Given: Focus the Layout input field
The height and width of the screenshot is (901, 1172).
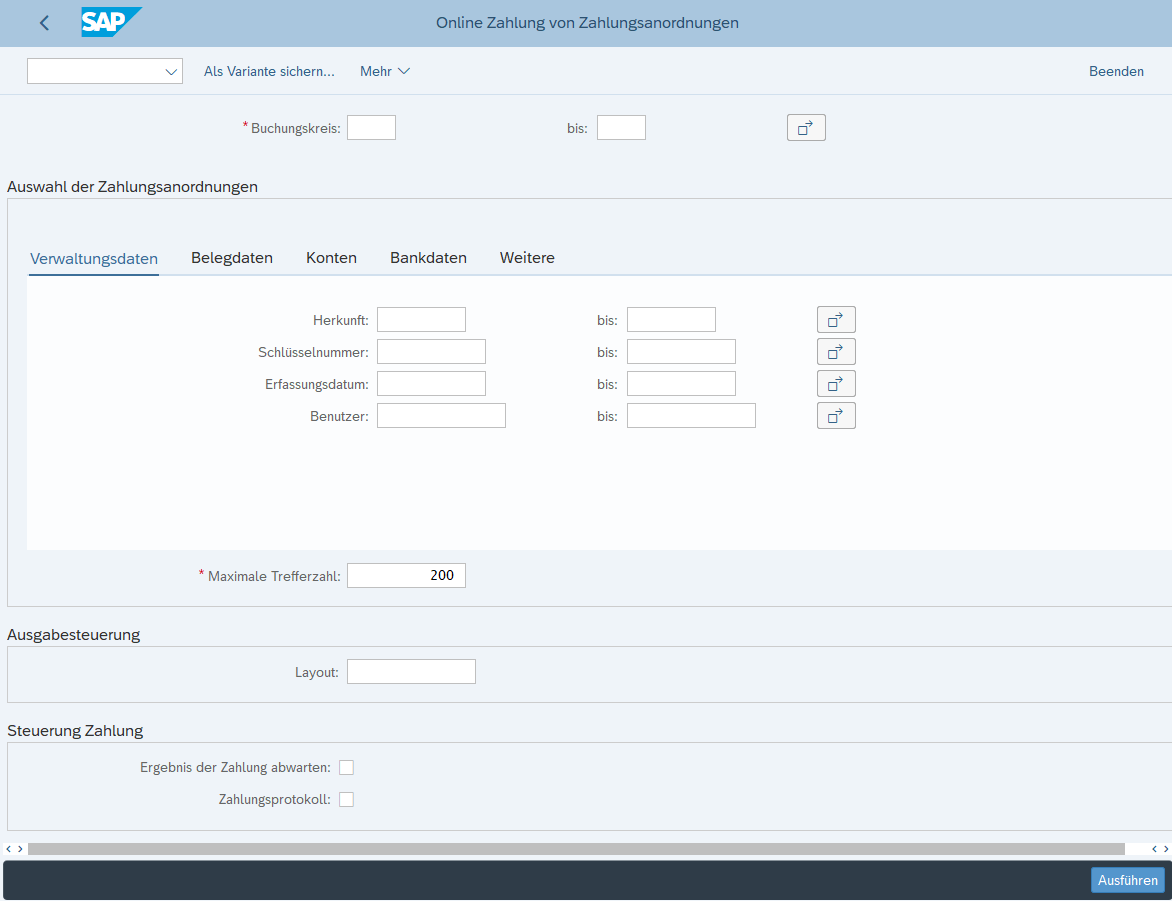Looking at the screenshot, I should pyautogui.click(x=411, y=672).
